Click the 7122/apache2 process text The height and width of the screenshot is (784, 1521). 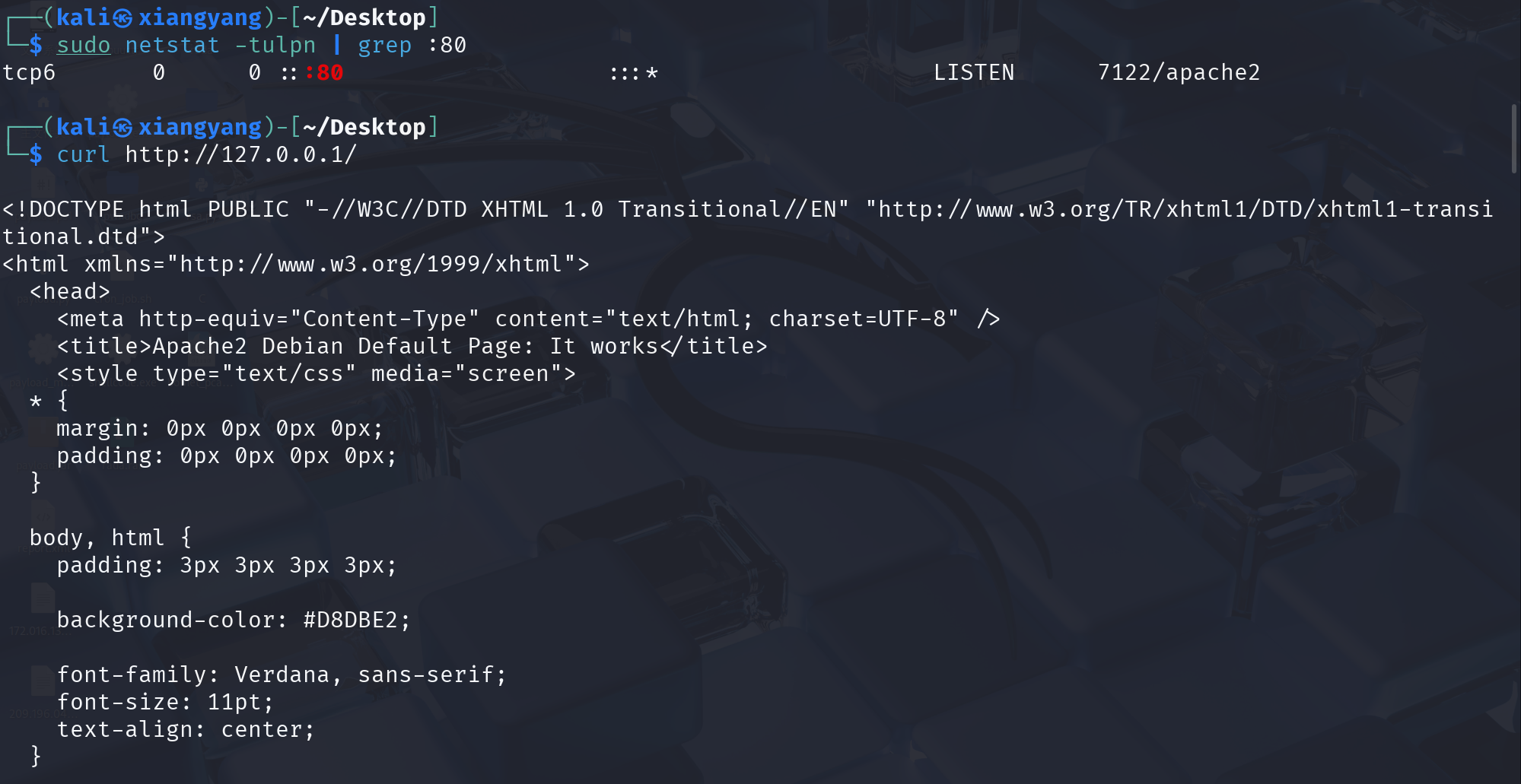[1179, 72]
